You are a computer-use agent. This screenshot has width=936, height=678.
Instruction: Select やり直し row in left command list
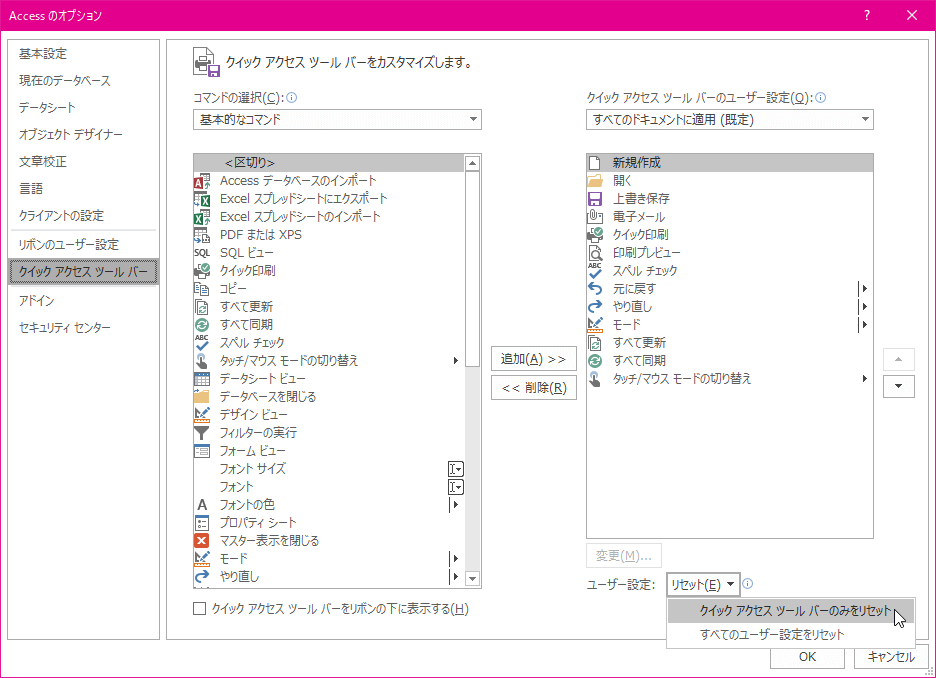pyautogui.click(x=328, y=577)
